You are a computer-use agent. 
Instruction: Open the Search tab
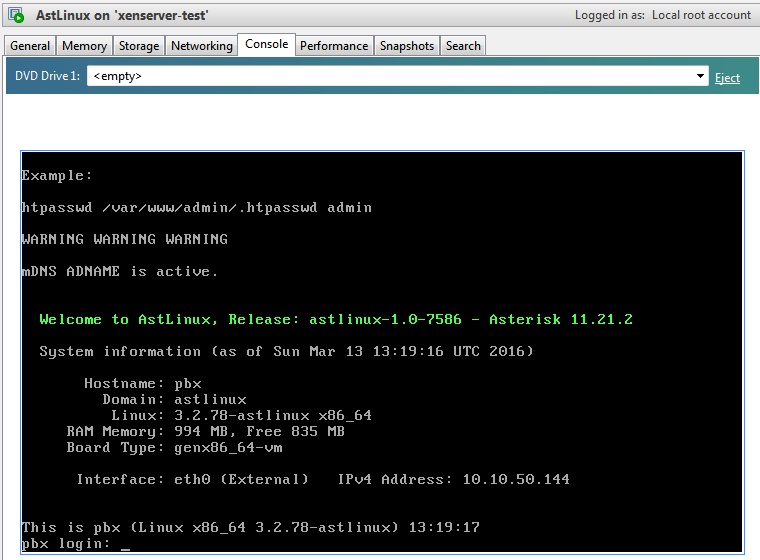pyautogui.click(x=463, y=46)
